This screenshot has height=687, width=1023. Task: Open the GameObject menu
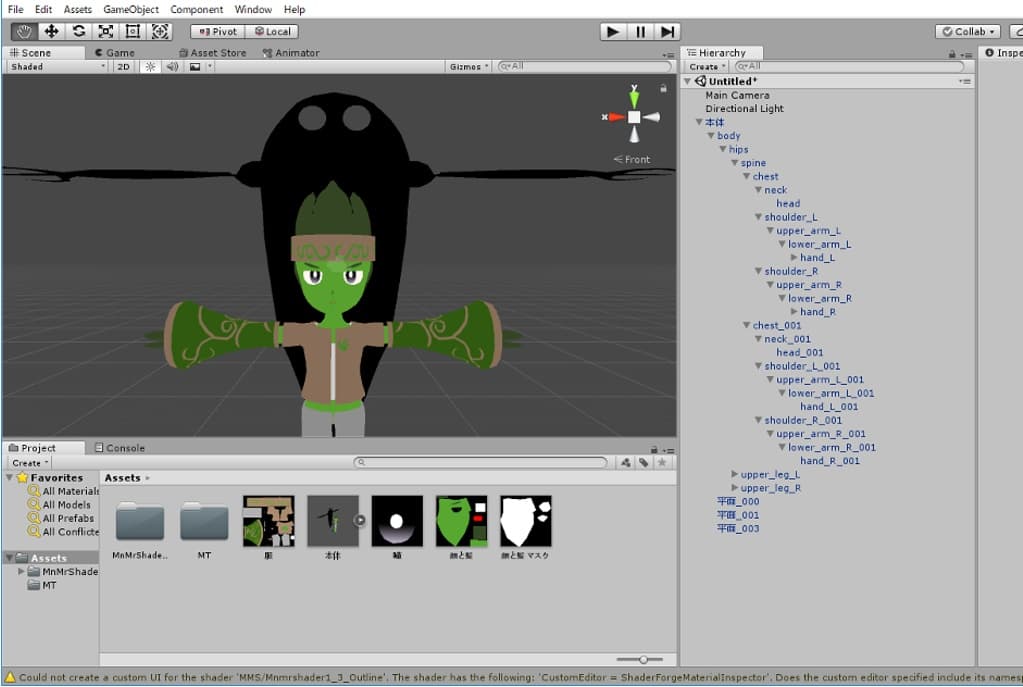pyautogui.click(x=131, y=9)
